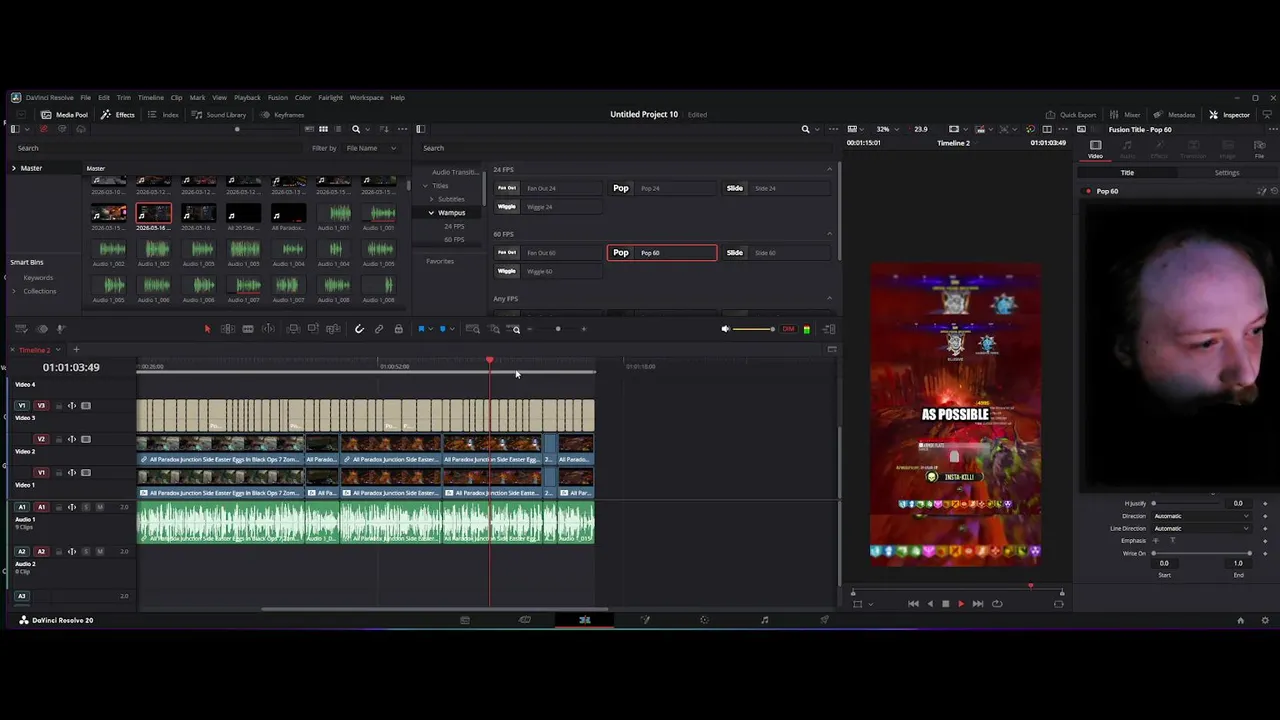Open the Settings tab in Inspector

pyautogui.click(x=1227, y=173)
